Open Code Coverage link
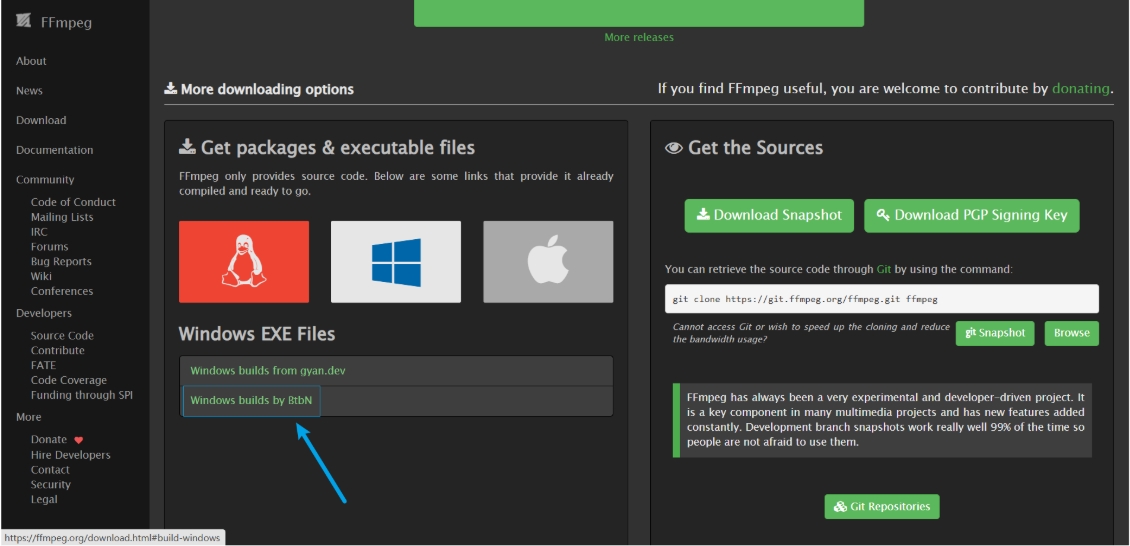The width and height of the screenshot is (1130, 546). (x=68, y=380)
